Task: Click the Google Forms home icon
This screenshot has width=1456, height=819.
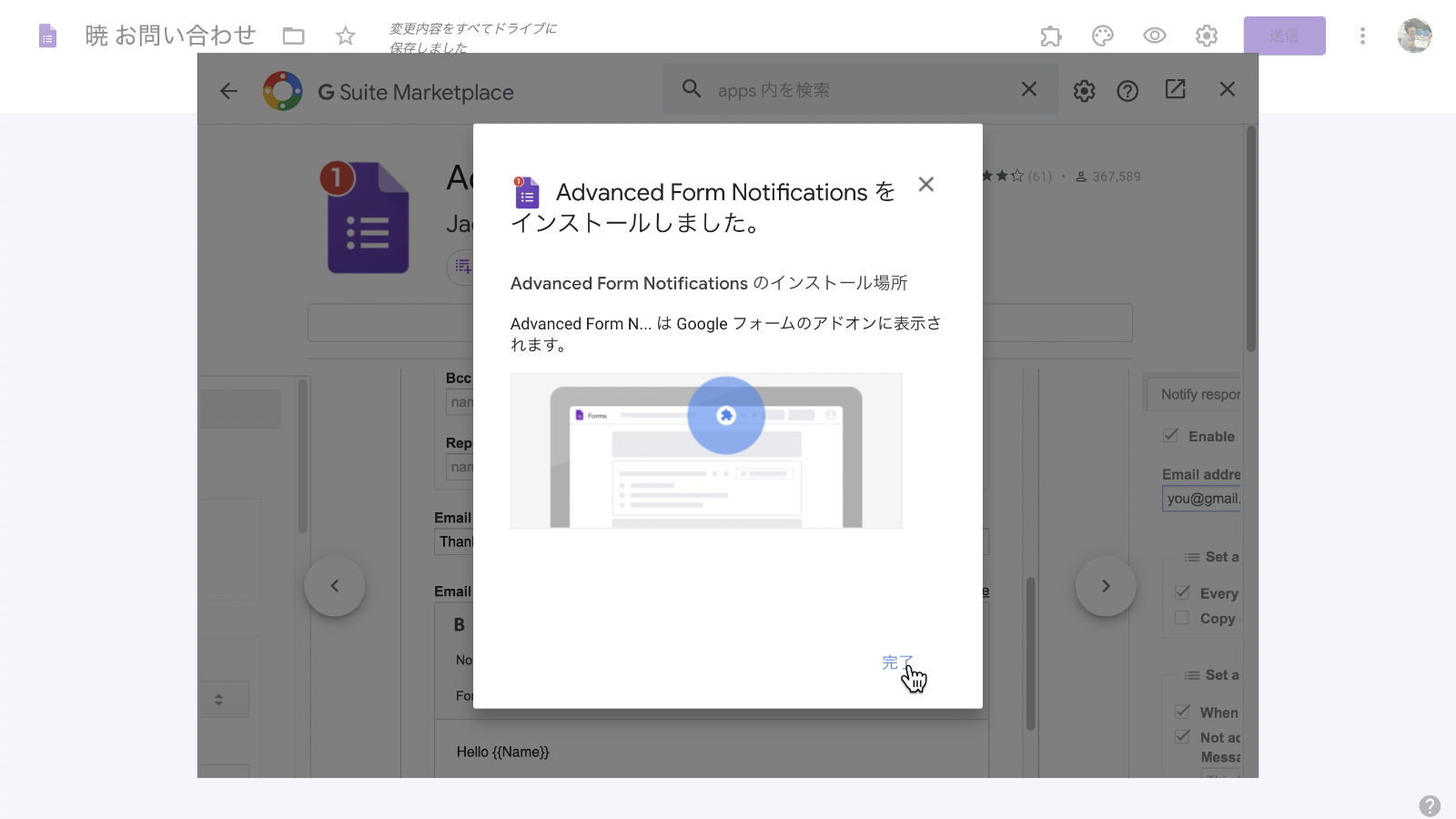Action: coord(47,35)
